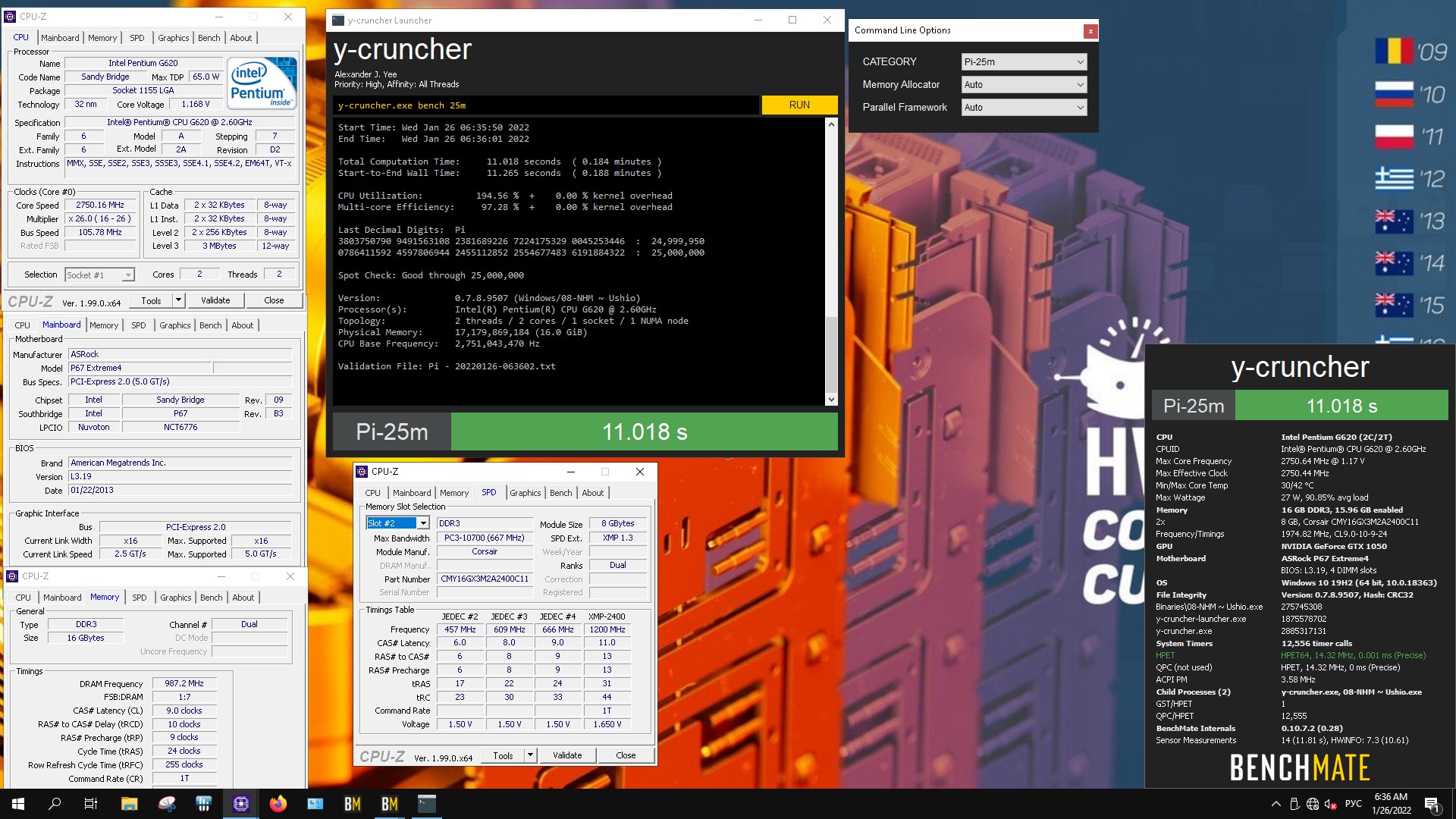Select SPD tab in CPU-Z Mainboard window
The width and height of the screenshot is (1456, 819).
coord(138,325)
